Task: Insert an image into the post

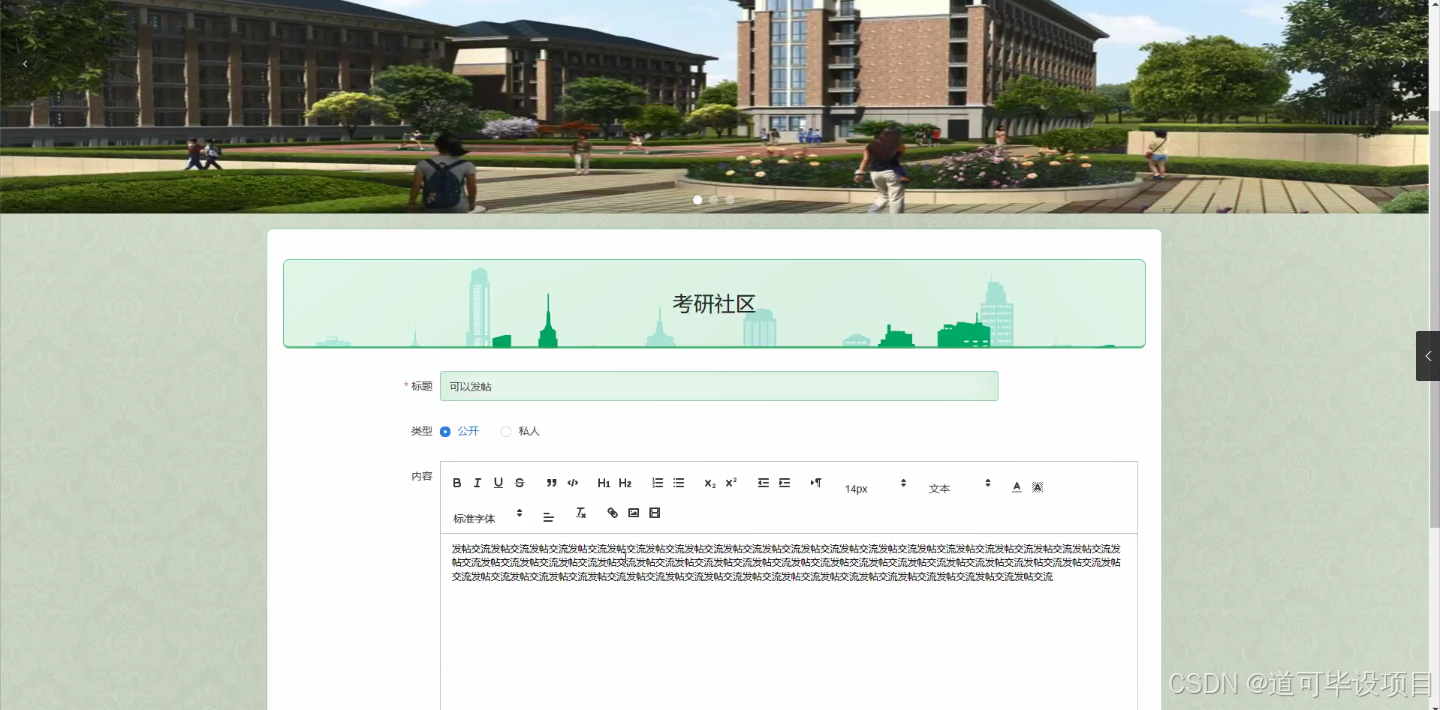Action: coord(634,513)
